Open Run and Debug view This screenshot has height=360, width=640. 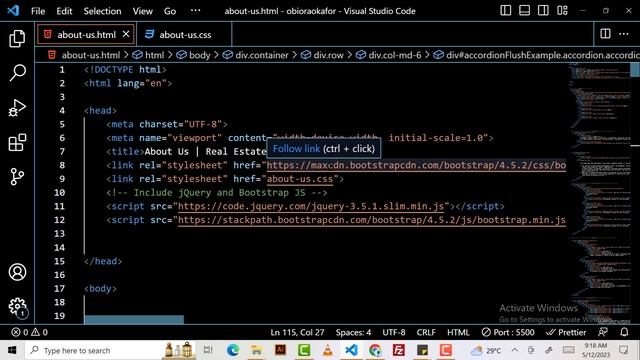click(x=17, y=108)
